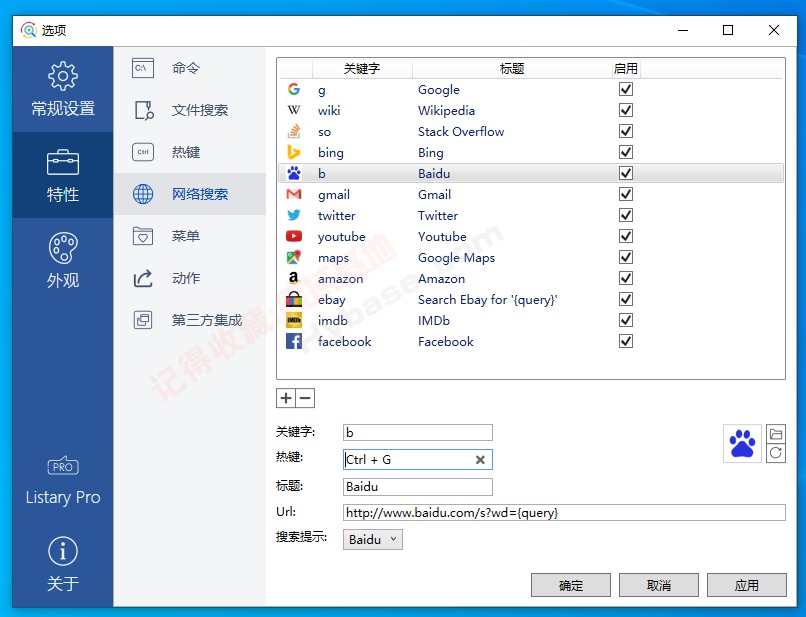Toggle the Baidu entry checkbox
The height and width of the screenshot is (617, 806).
[626, 173]
